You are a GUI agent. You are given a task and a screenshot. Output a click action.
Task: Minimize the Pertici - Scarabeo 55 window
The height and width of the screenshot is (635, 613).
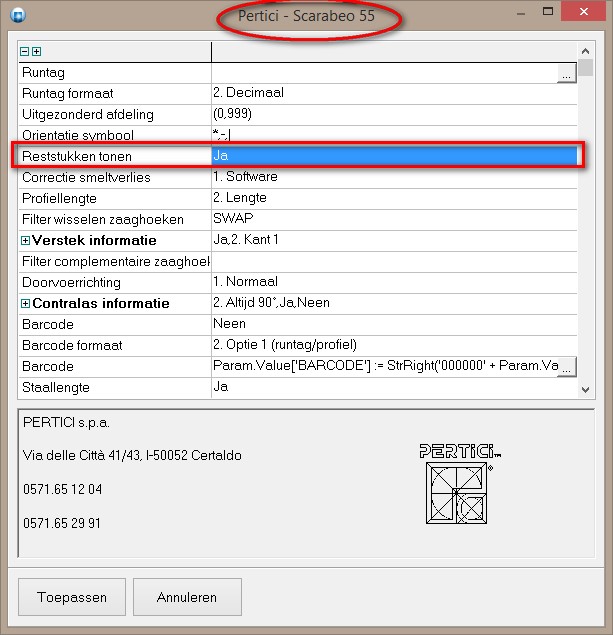[x=521, y=13]
